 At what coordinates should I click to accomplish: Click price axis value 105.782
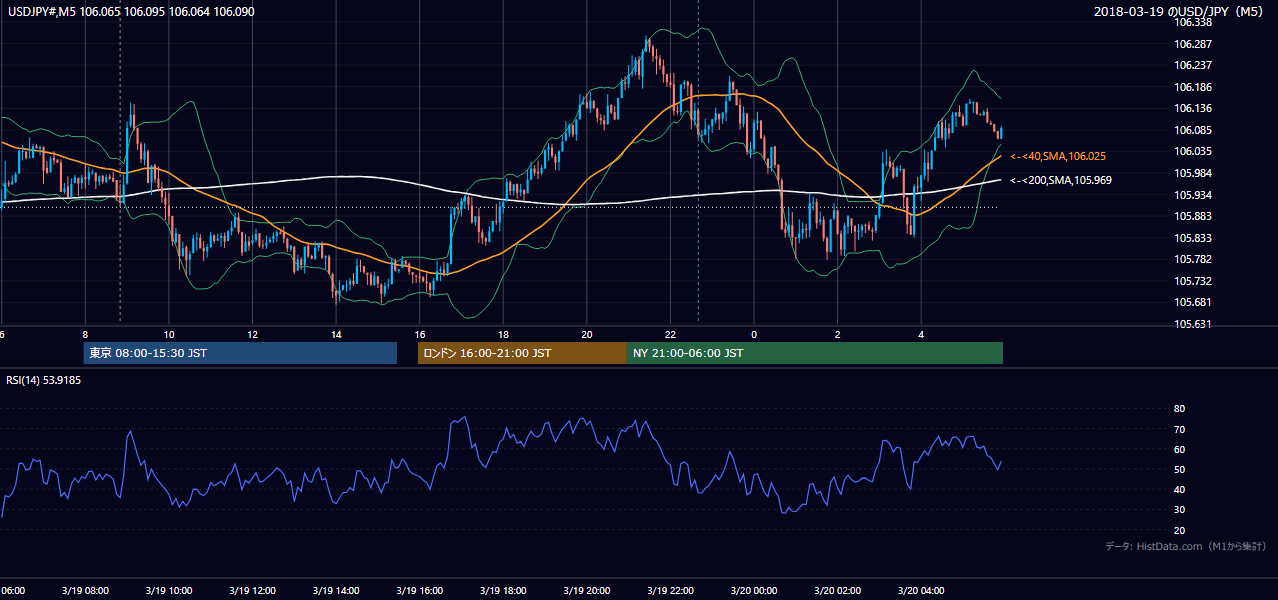1194,259
